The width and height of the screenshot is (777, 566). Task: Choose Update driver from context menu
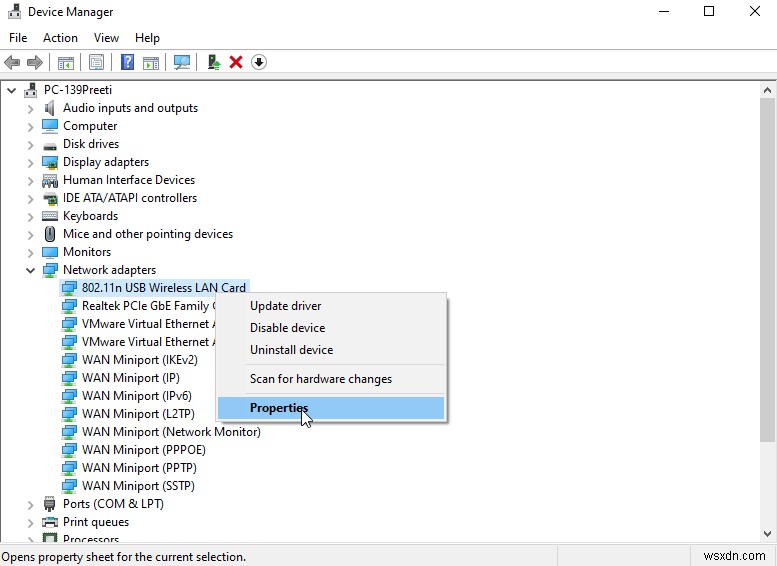tap(331, 306)
